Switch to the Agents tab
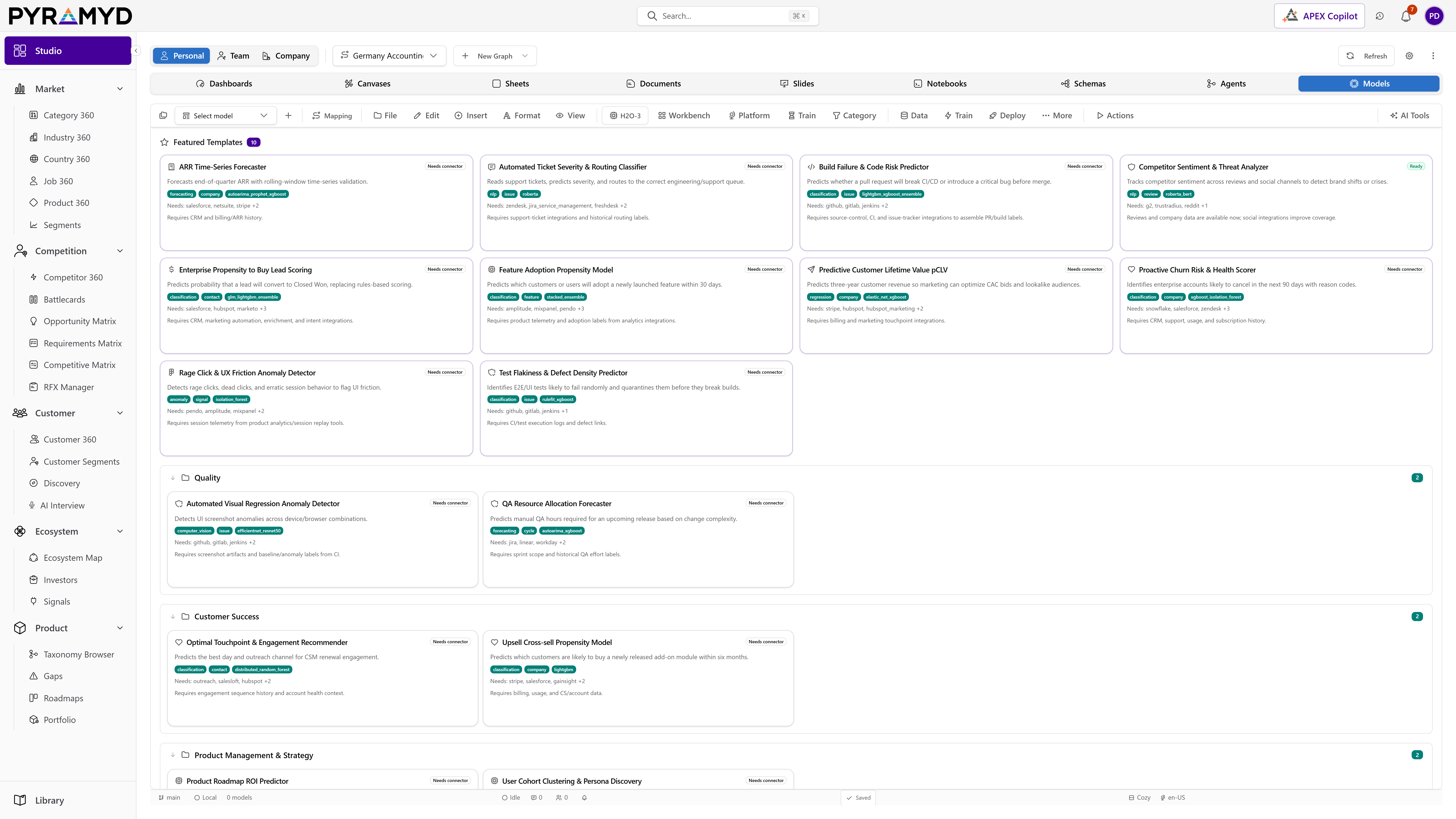 [1226, 84]
